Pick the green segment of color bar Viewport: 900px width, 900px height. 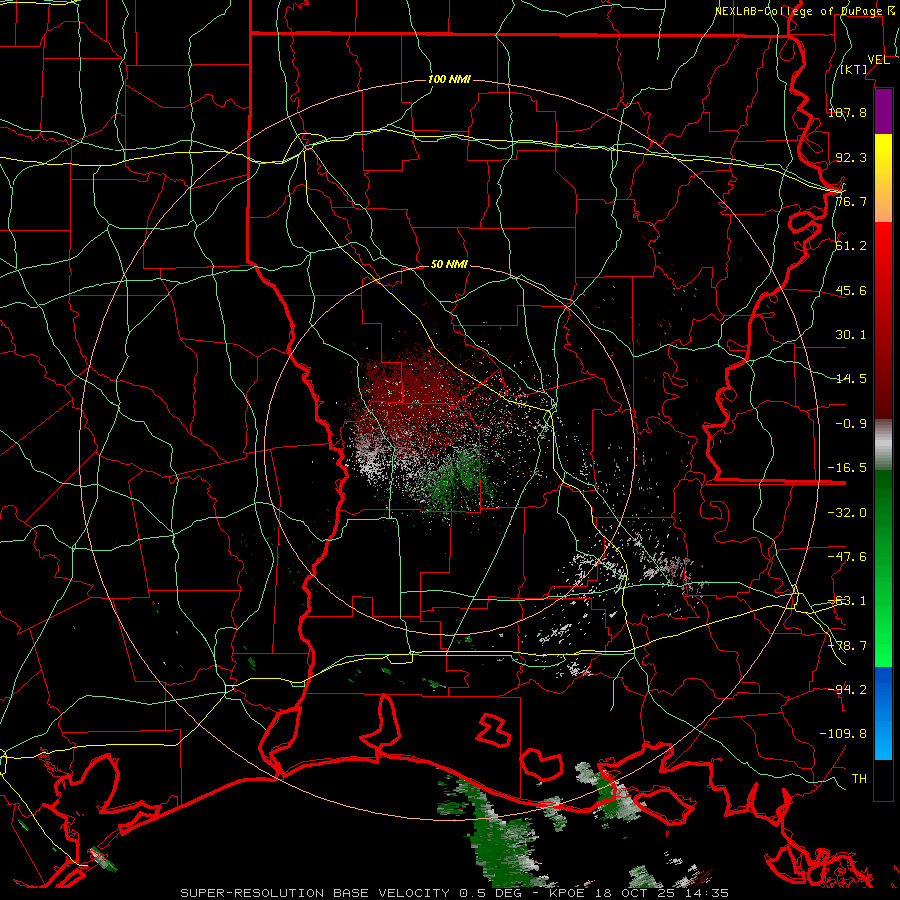coord(883,568)
